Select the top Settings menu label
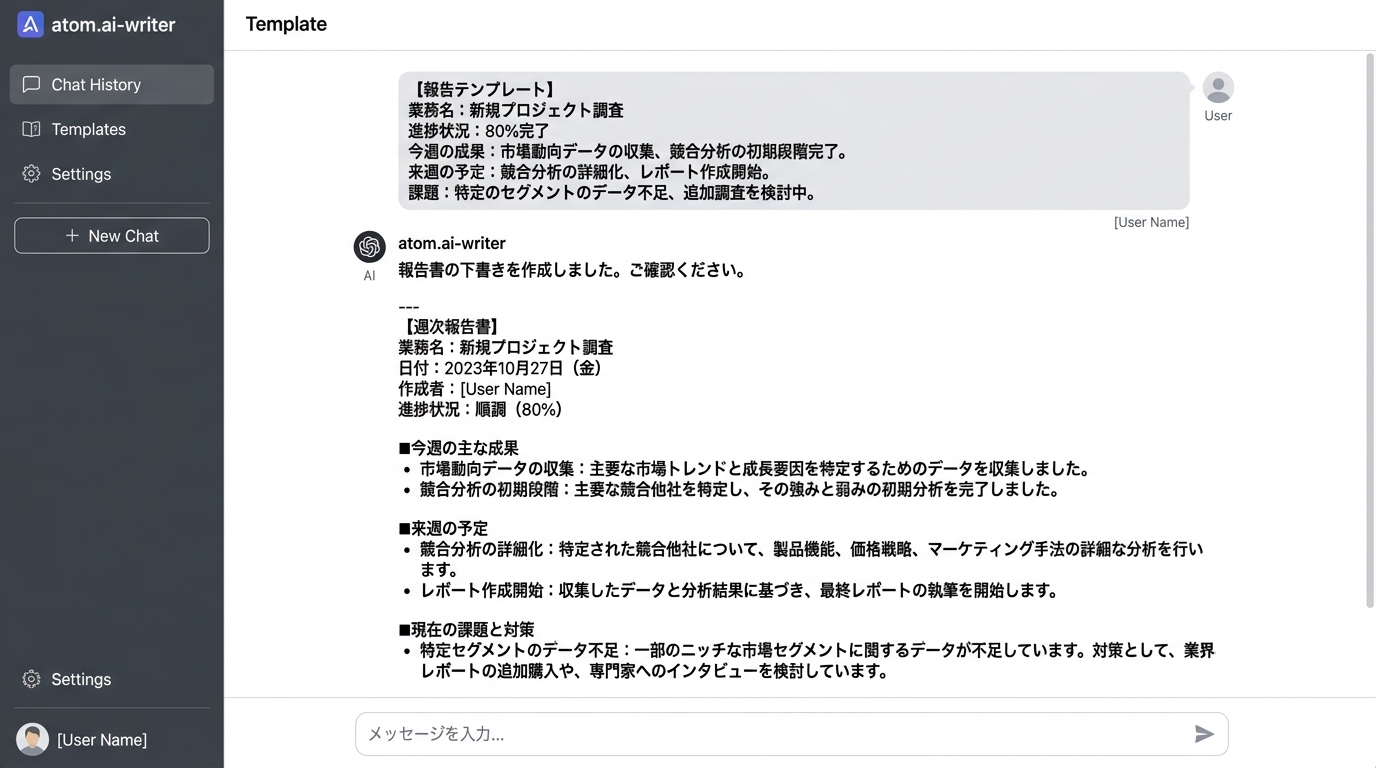This screenshot has height=768, width=1376. [81, 174]
